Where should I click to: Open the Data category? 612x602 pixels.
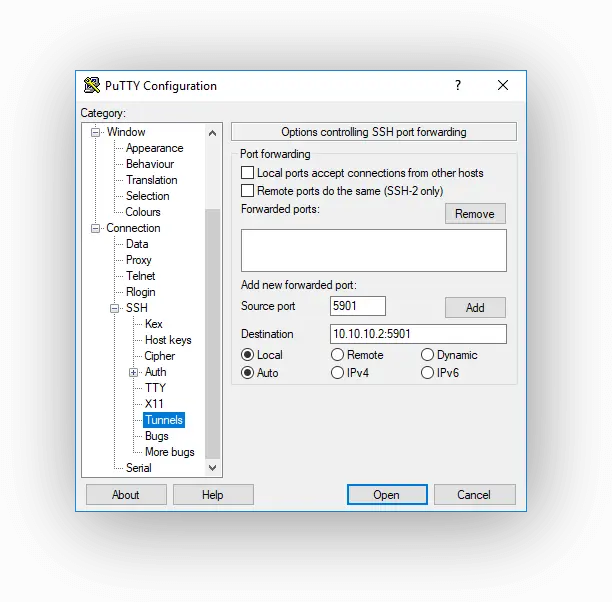pyautogui.click(x=137, y=244)
